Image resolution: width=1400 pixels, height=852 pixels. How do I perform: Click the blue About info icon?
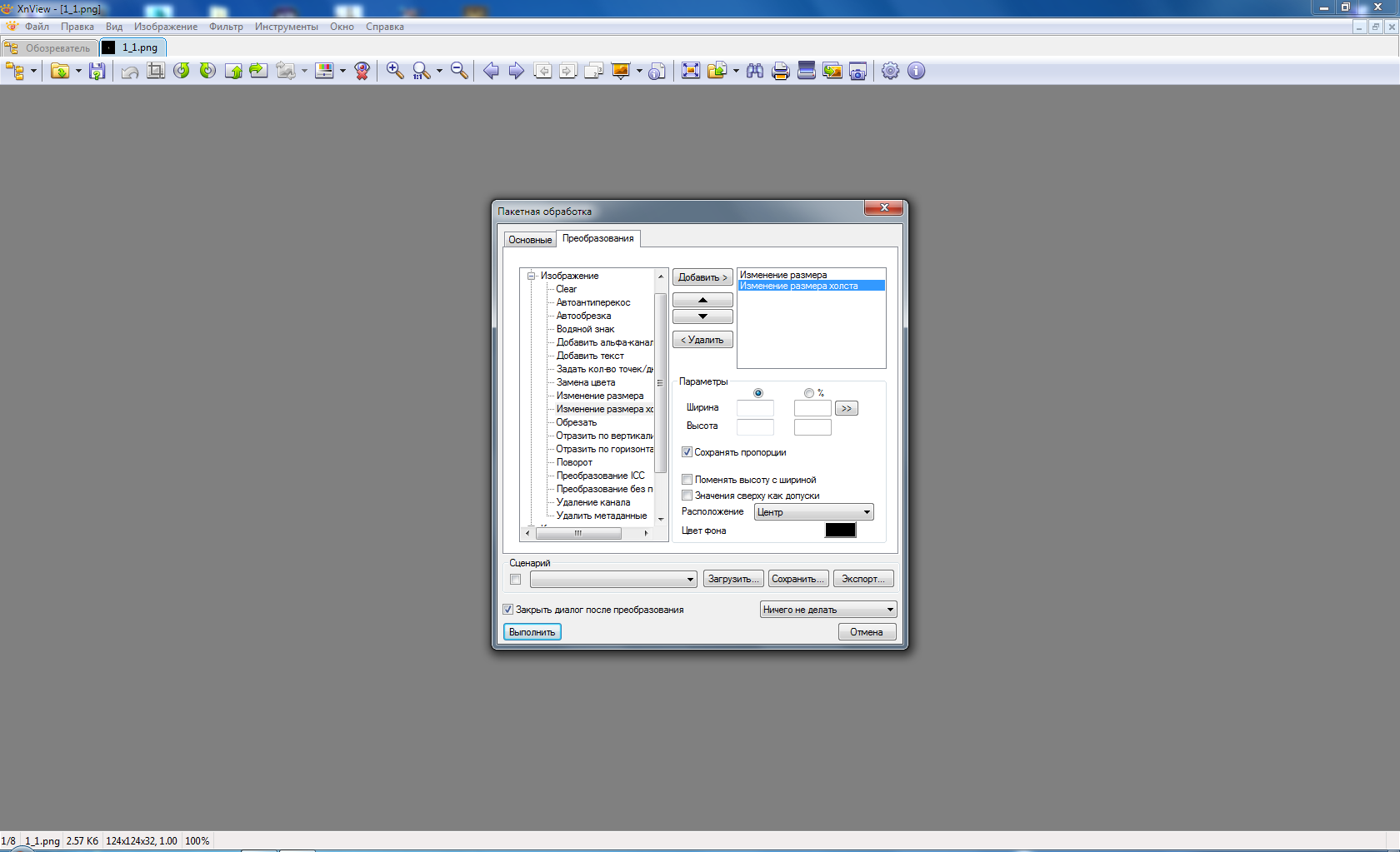click(916, 72)
